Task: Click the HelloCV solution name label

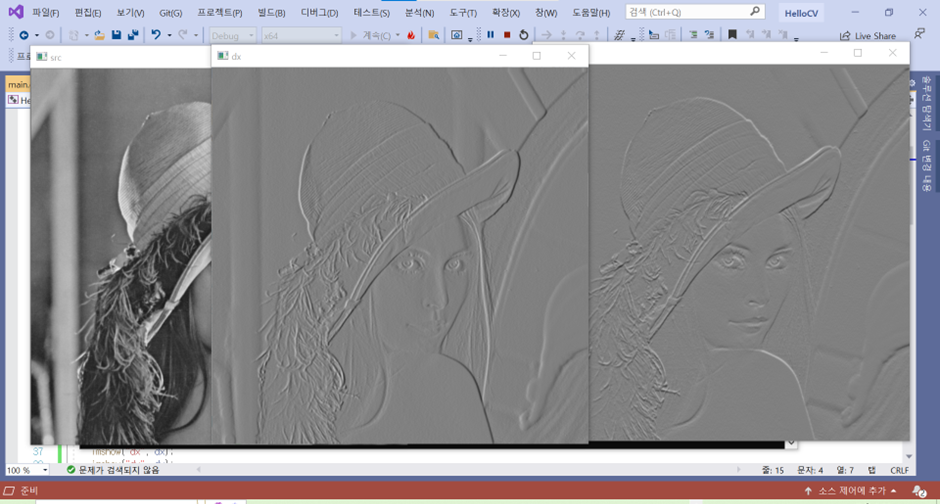Action: (x=801, y=13)
